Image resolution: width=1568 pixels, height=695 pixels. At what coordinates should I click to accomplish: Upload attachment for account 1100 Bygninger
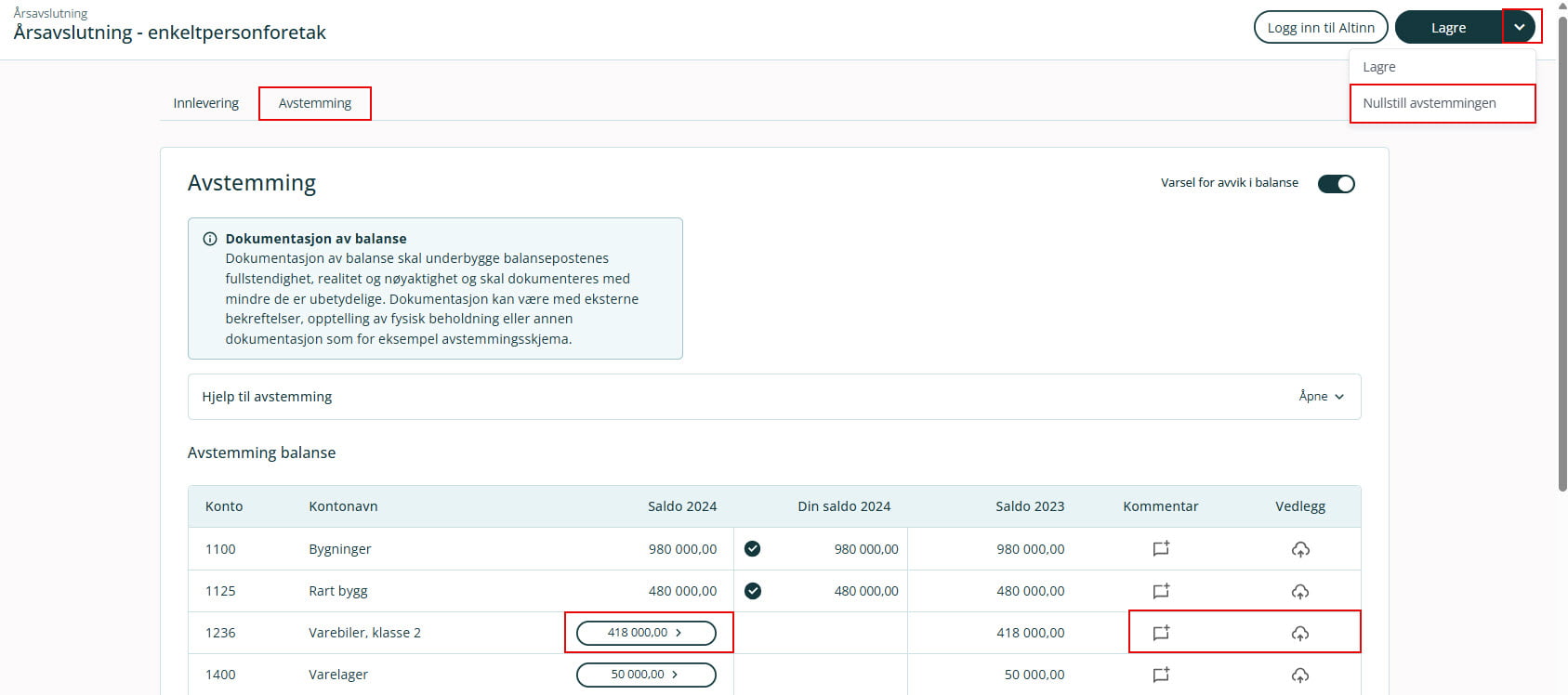[x=1299, y=549]
